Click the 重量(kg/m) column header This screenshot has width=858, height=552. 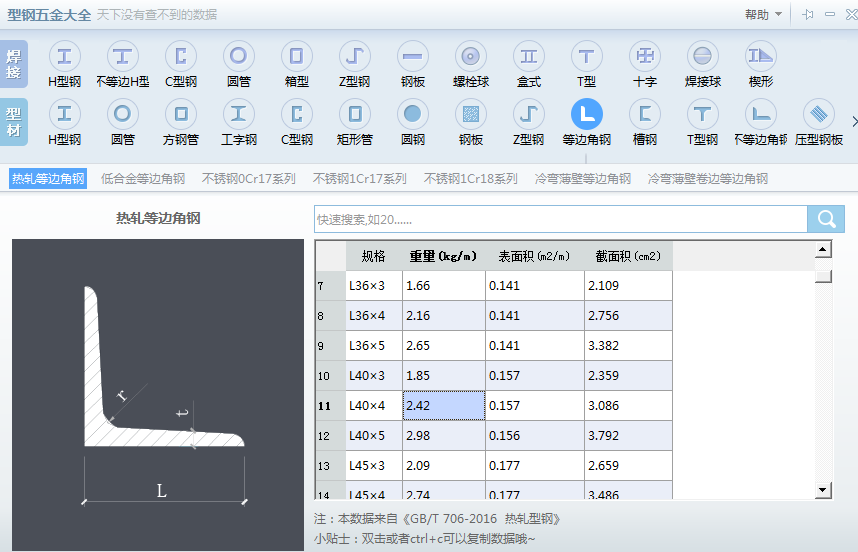click(x=444, y=256)
